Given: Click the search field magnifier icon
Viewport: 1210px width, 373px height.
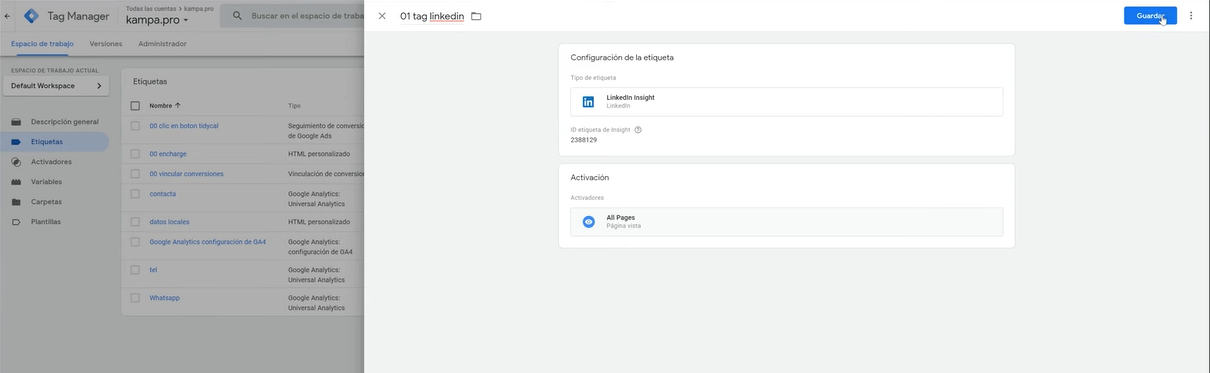Looking at the screenshot, I should click(x=238, y=16).
